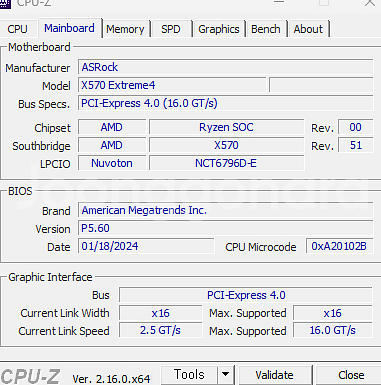The height and width of the screenshot is (385, 381).
Task: Open the About tab
Action: 308,29
